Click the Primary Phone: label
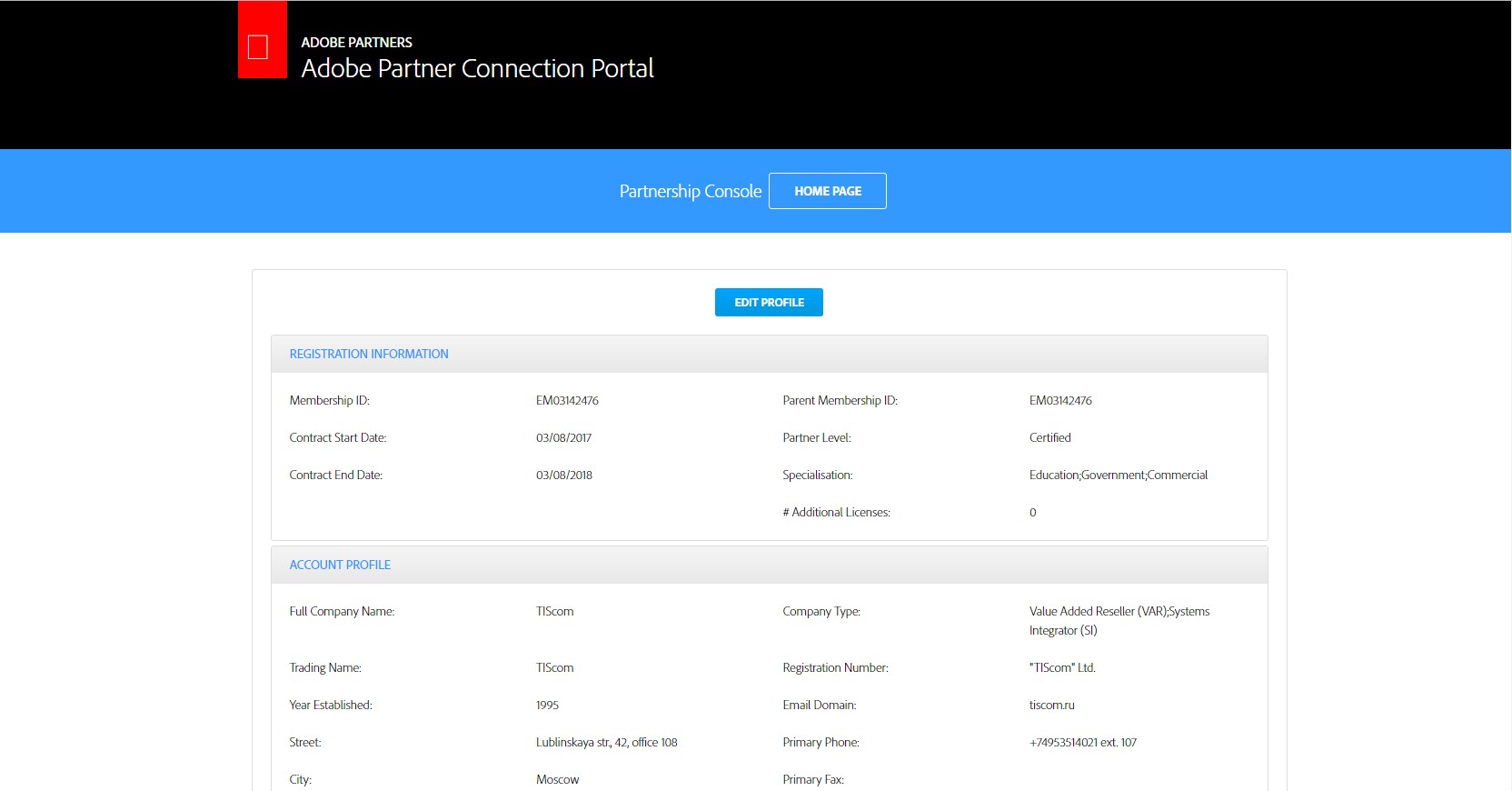 [821, 742]
